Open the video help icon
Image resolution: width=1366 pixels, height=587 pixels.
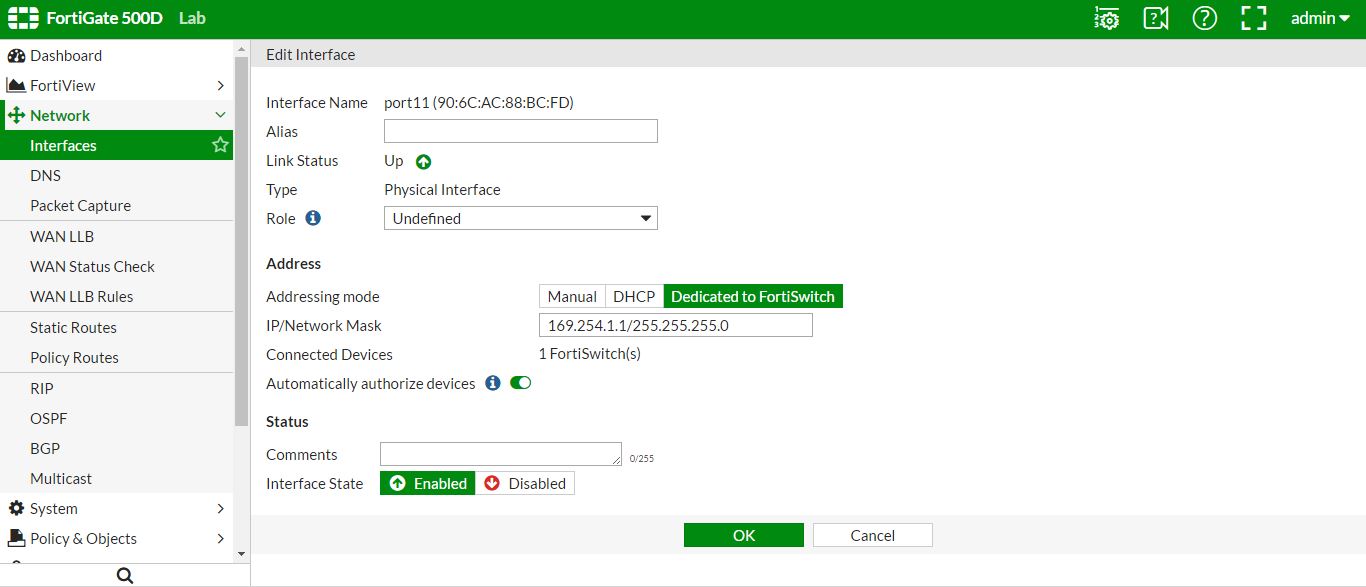pos(1156,18)
